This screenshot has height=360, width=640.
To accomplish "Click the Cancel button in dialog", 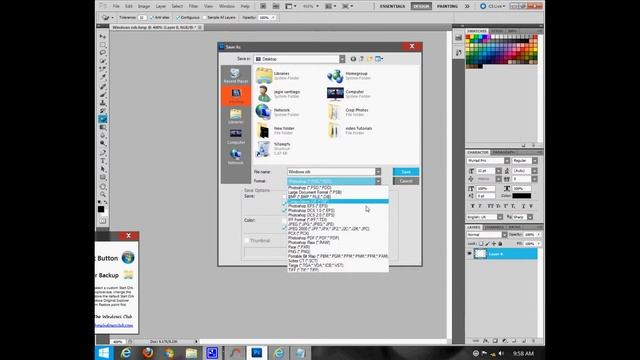I will point(406,181).
